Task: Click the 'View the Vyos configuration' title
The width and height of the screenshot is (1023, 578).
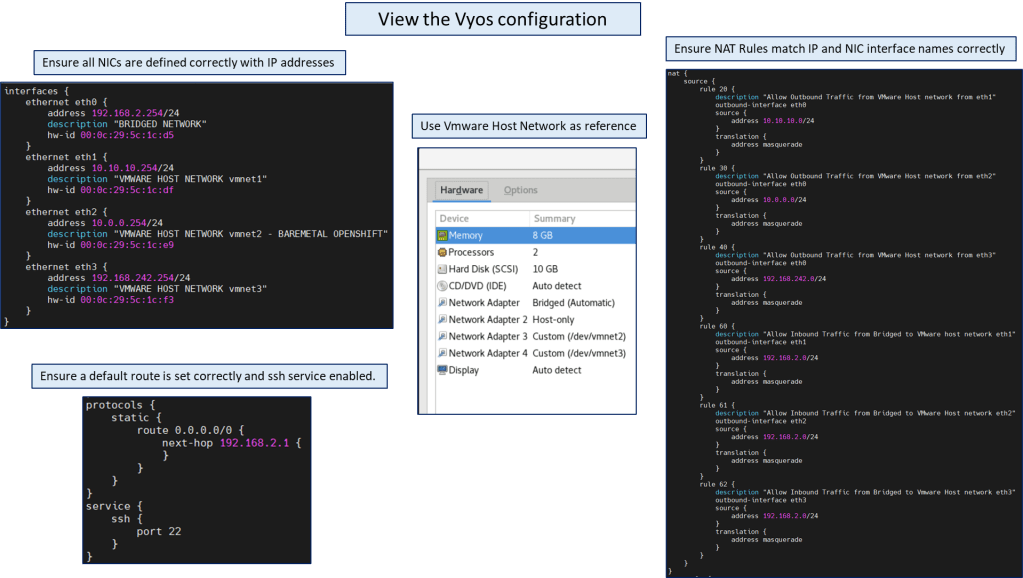Action: [492, 19]
